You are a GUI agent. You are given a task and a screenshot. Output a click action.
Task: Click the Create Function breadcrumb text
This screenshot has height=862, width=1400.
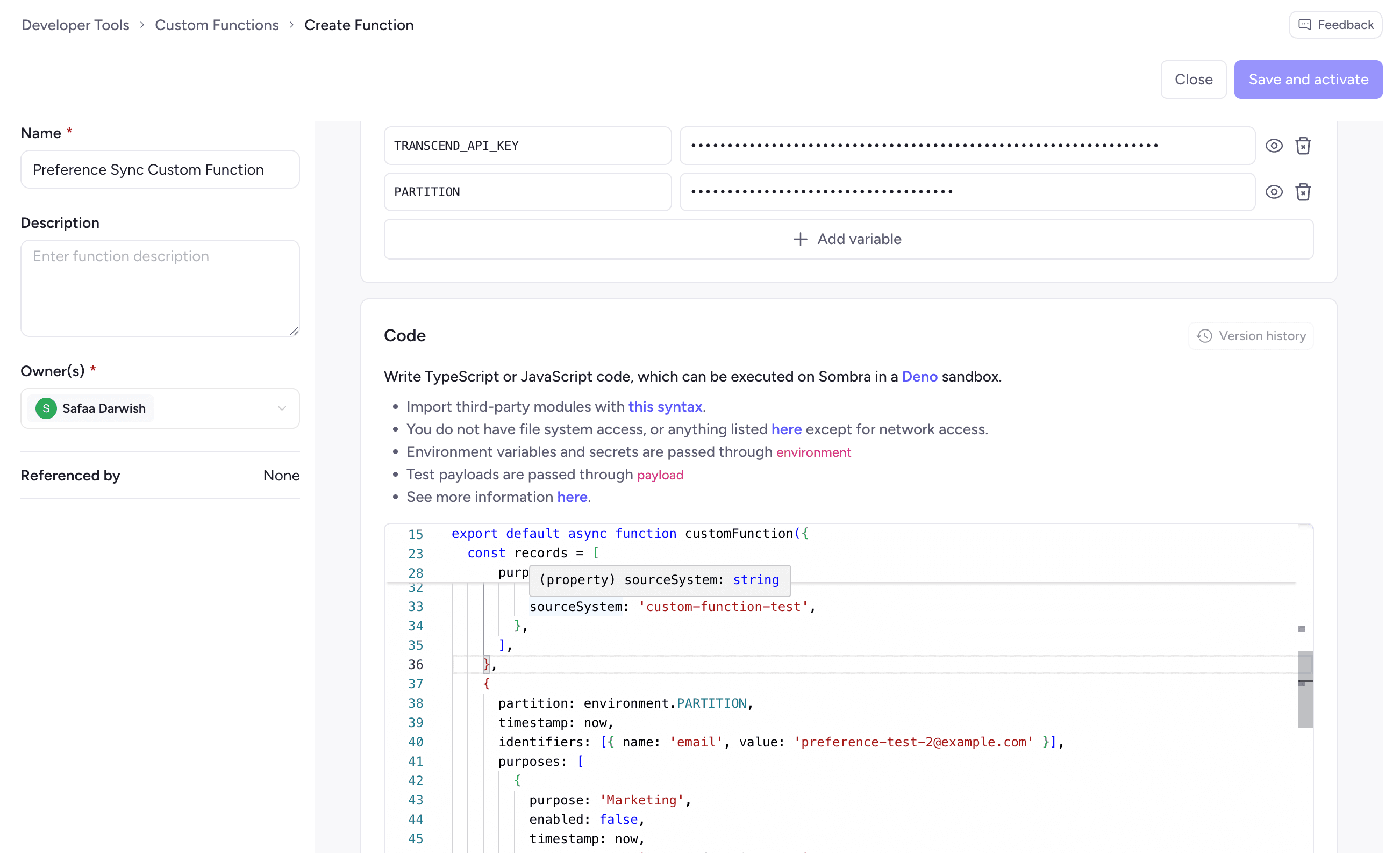tap(359, 25)
